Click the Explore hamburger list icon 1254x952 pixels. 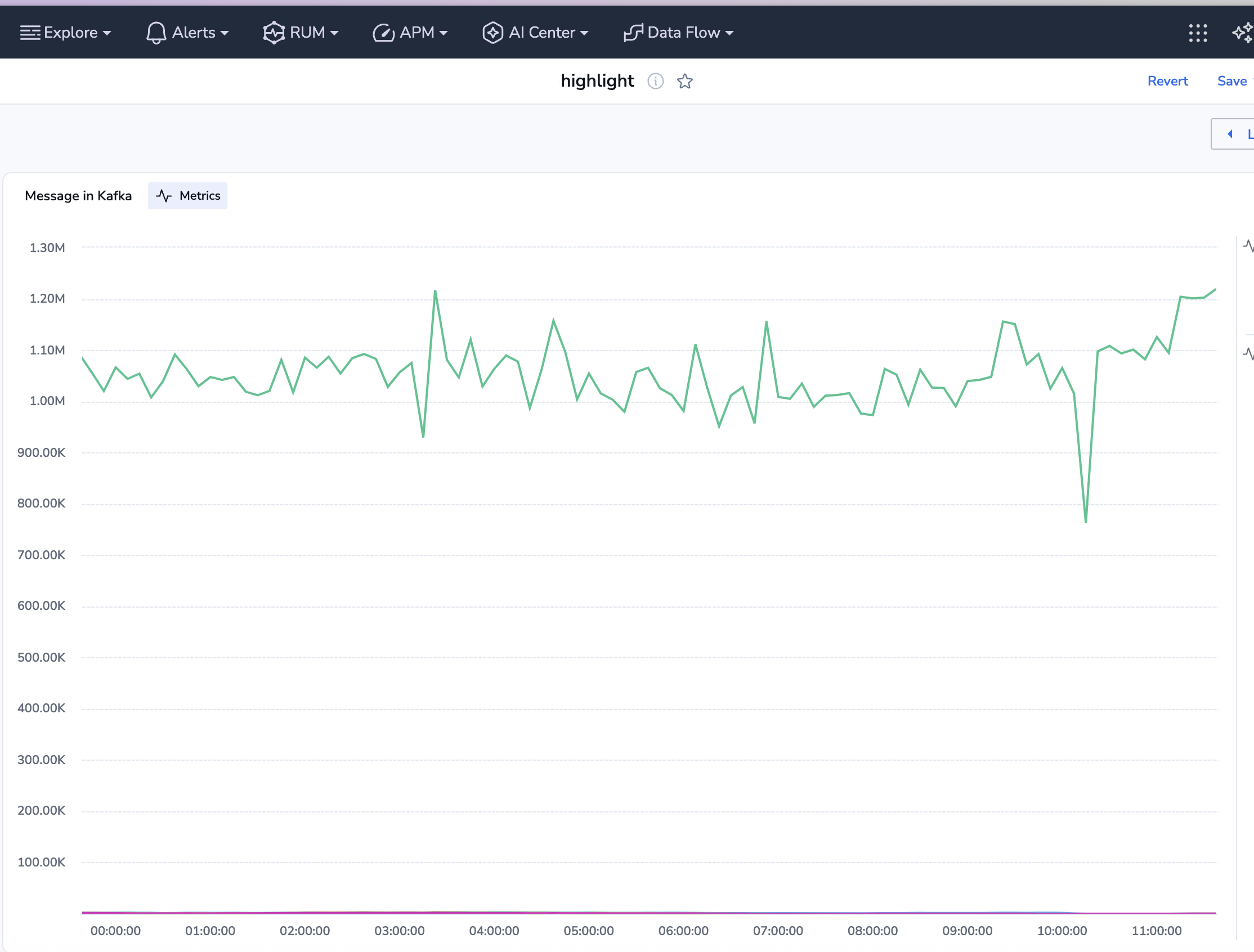(30, 33)
